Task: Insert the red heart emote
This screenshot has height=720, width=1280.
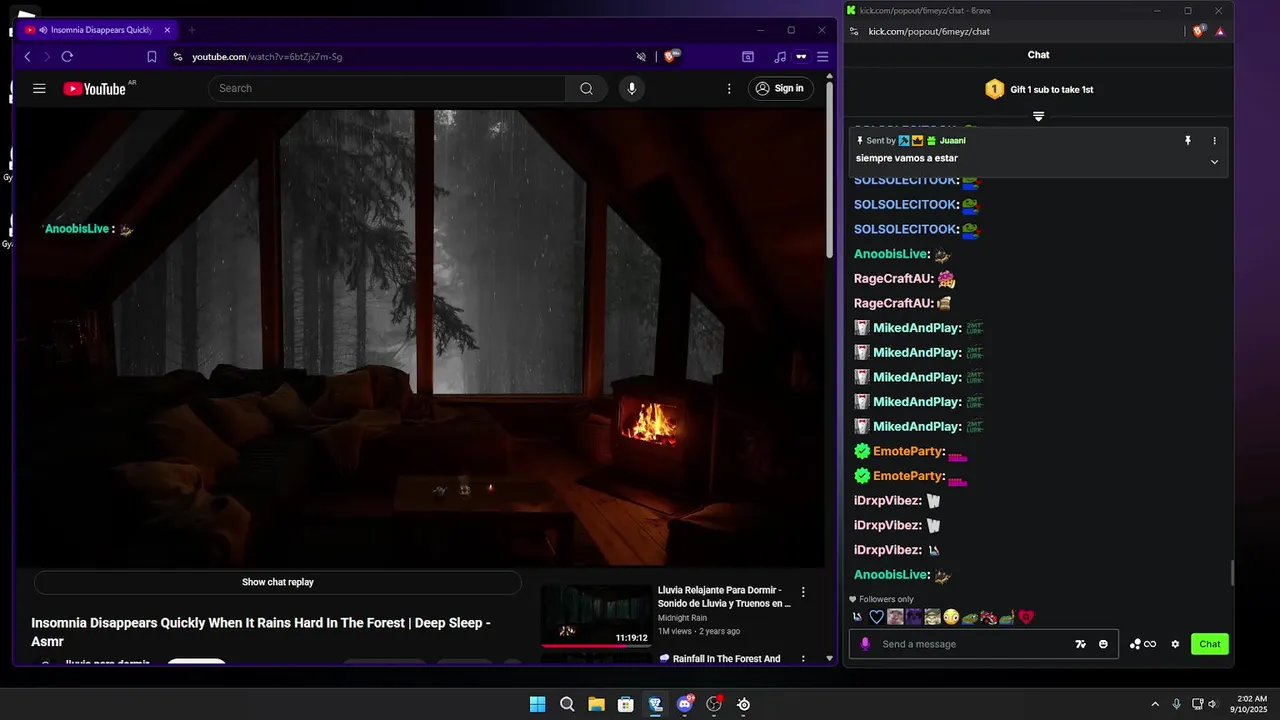Action: [1025, 617]
